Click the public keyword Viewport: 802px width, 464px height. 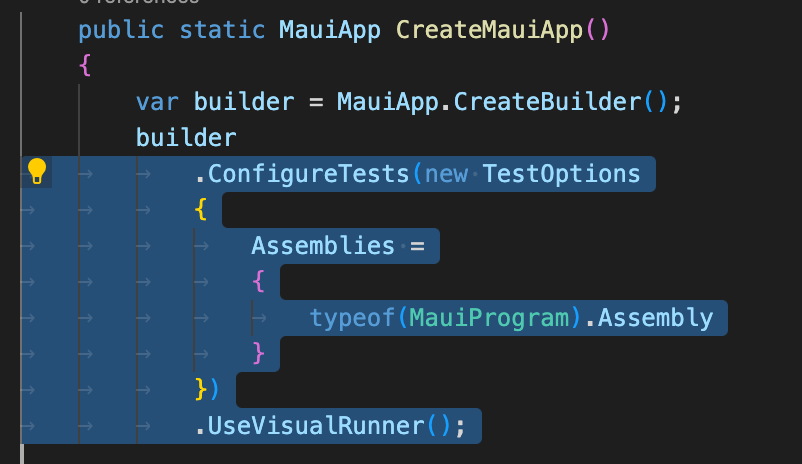(x=121, y=30)
